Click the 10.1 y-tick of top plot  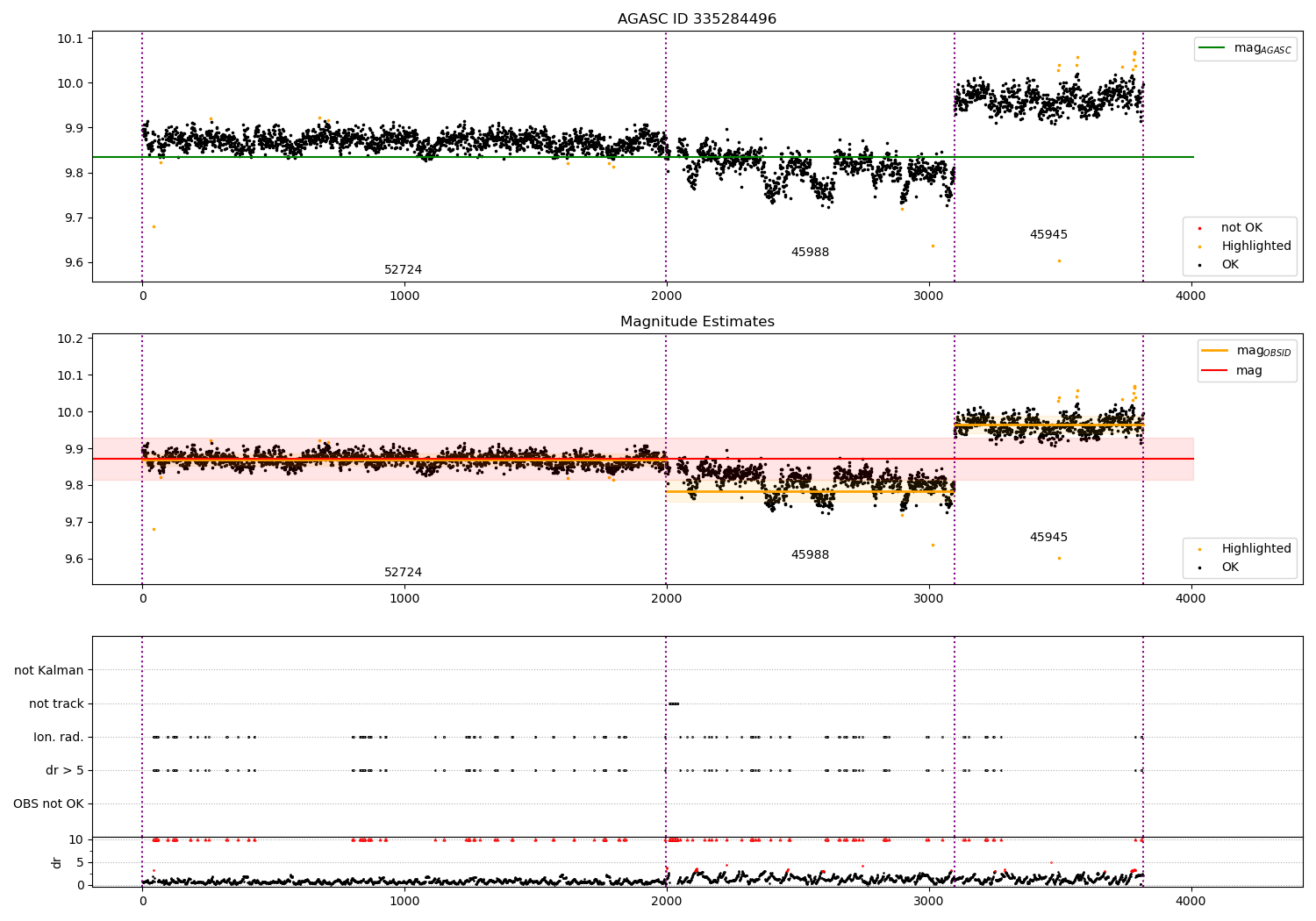point(71,39)
